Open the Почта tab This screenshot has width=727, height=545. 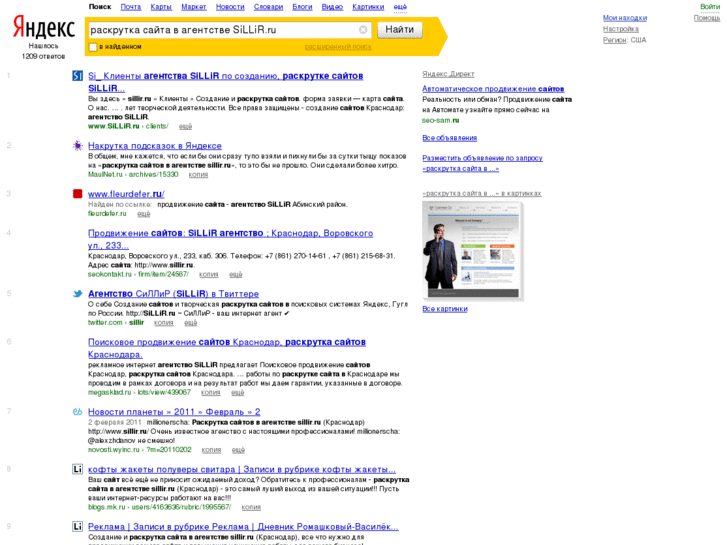point(131,7)
